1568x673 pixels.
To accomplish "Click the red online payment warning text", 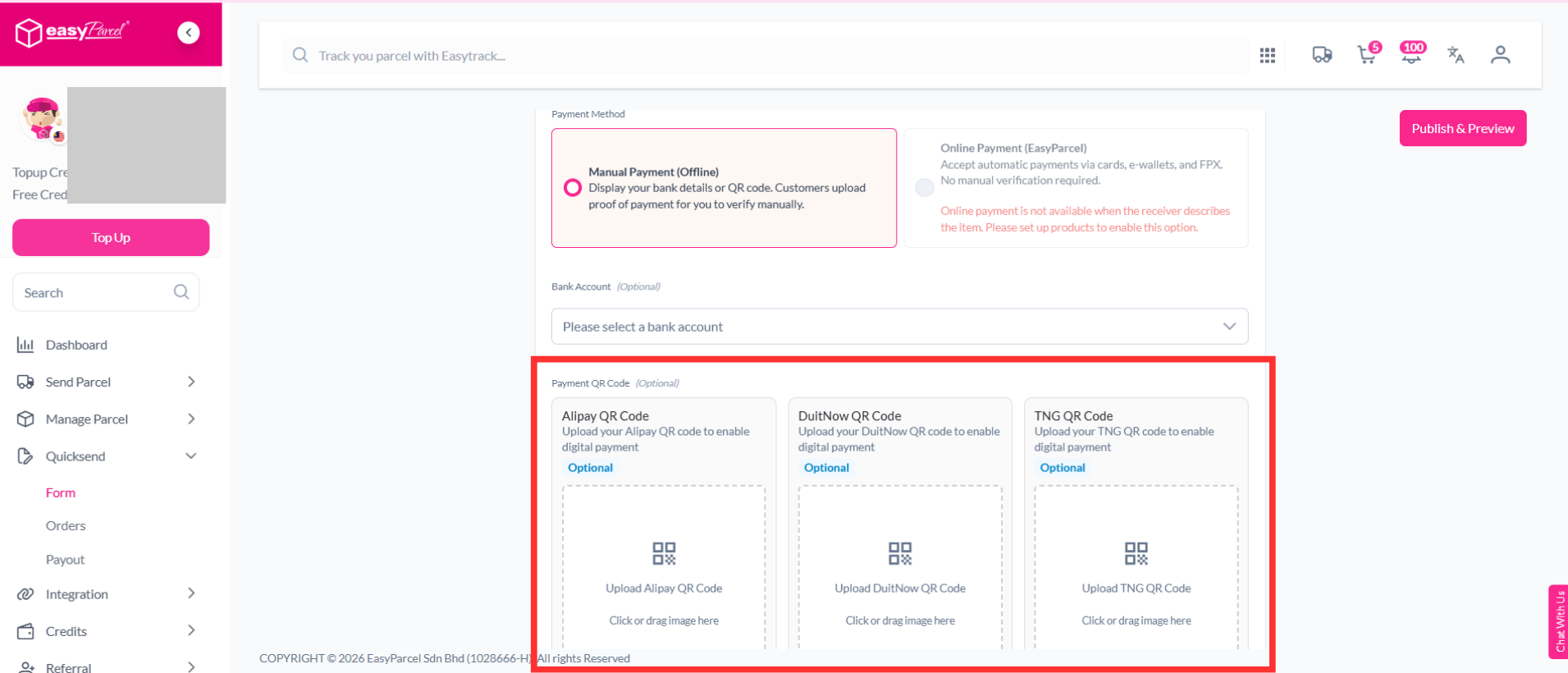I will pos(1085,219).
